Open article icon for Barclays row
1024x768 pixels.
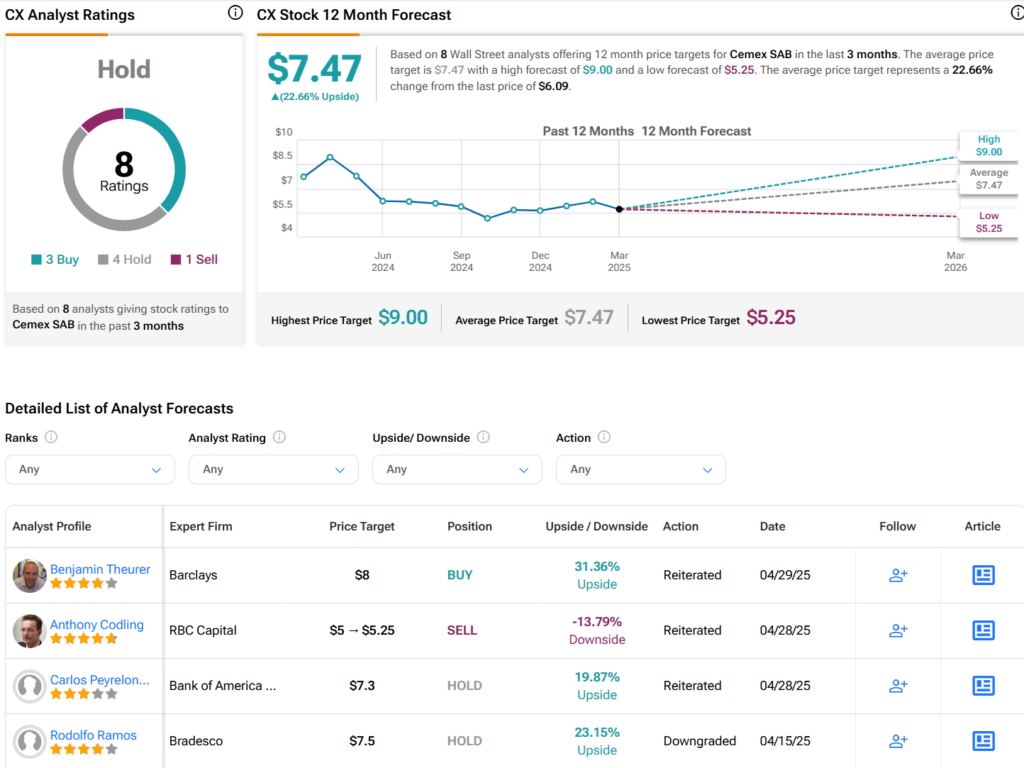[983, 575]
